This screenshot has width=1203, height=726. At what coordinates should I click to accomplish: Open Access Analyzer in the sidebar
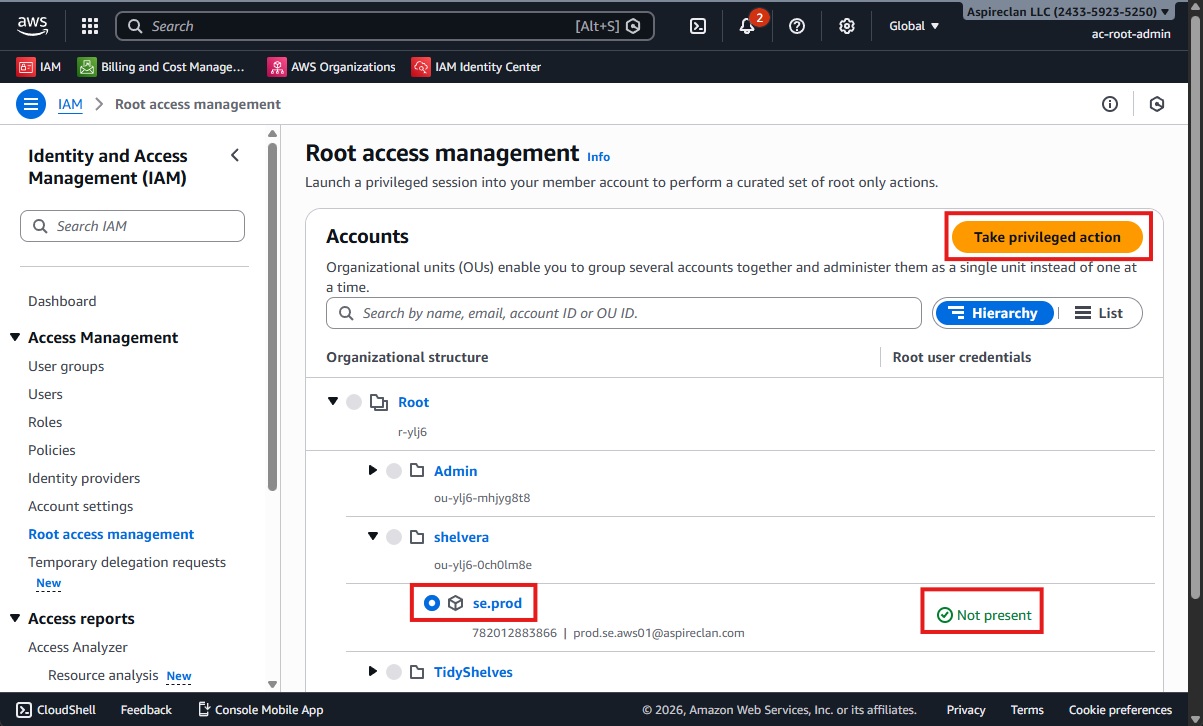78,647
